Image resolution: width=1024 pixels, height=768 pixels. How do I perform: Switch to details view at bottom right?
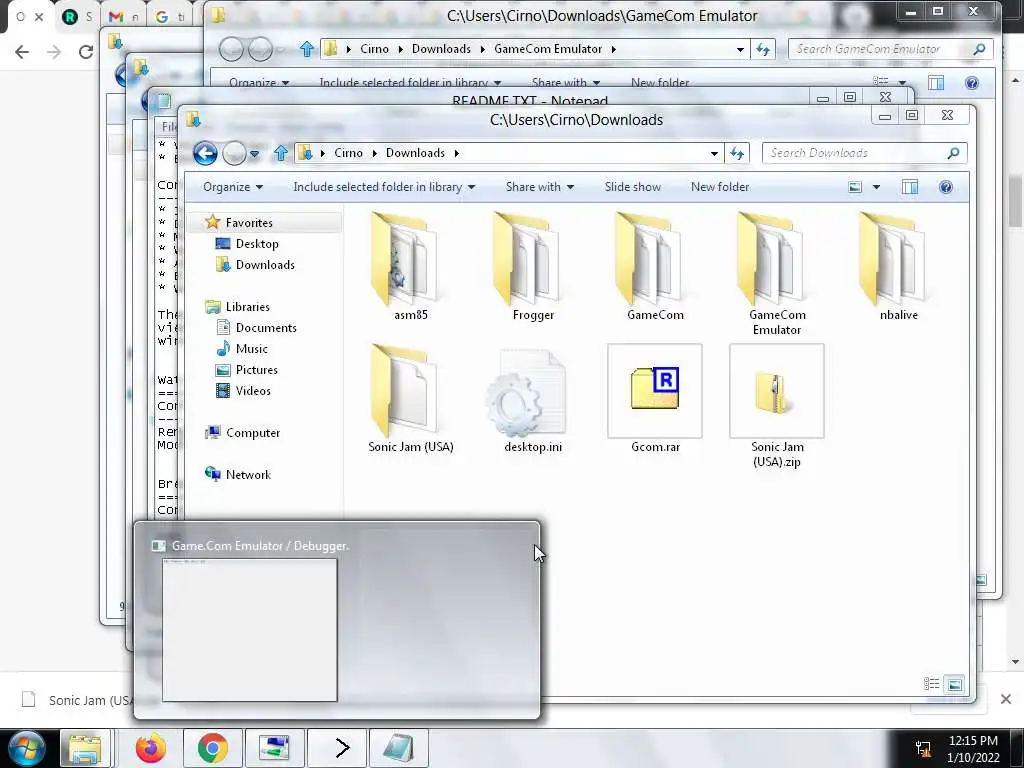click(x=931, y=684)
